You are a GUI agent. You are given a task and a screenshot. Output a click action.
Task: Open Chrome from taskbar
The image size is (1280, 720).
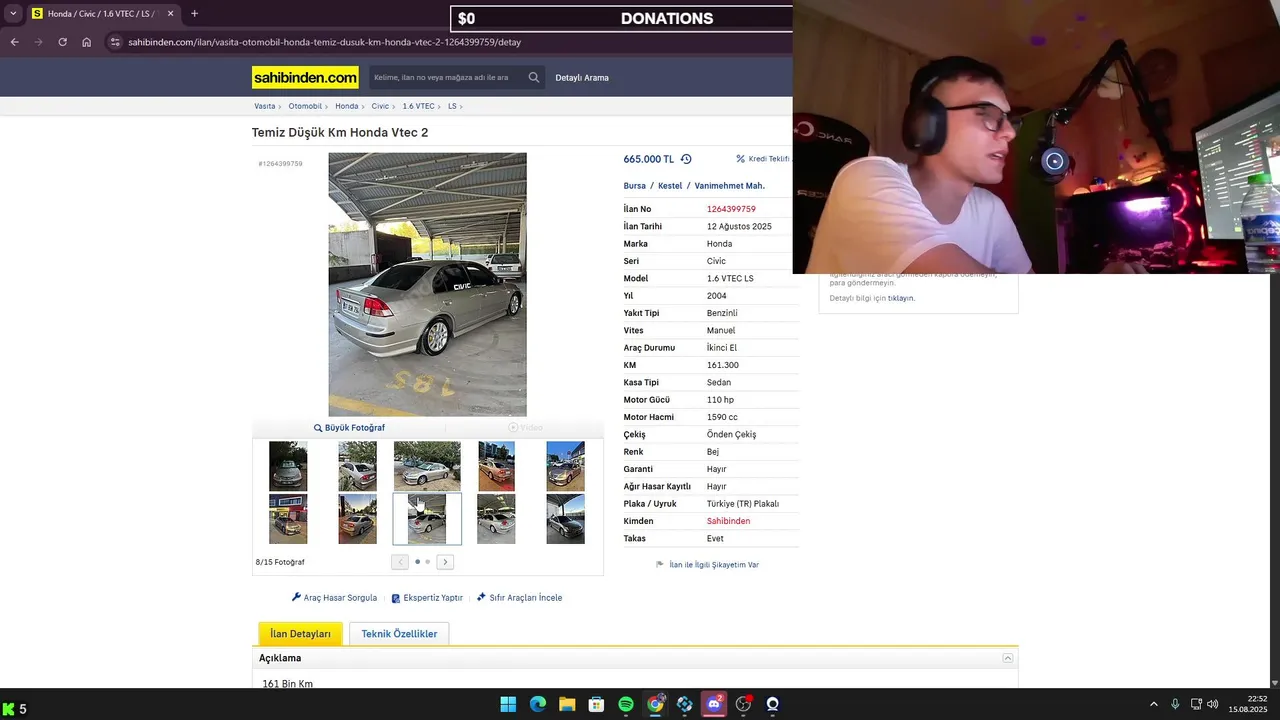tap(655, 704)
